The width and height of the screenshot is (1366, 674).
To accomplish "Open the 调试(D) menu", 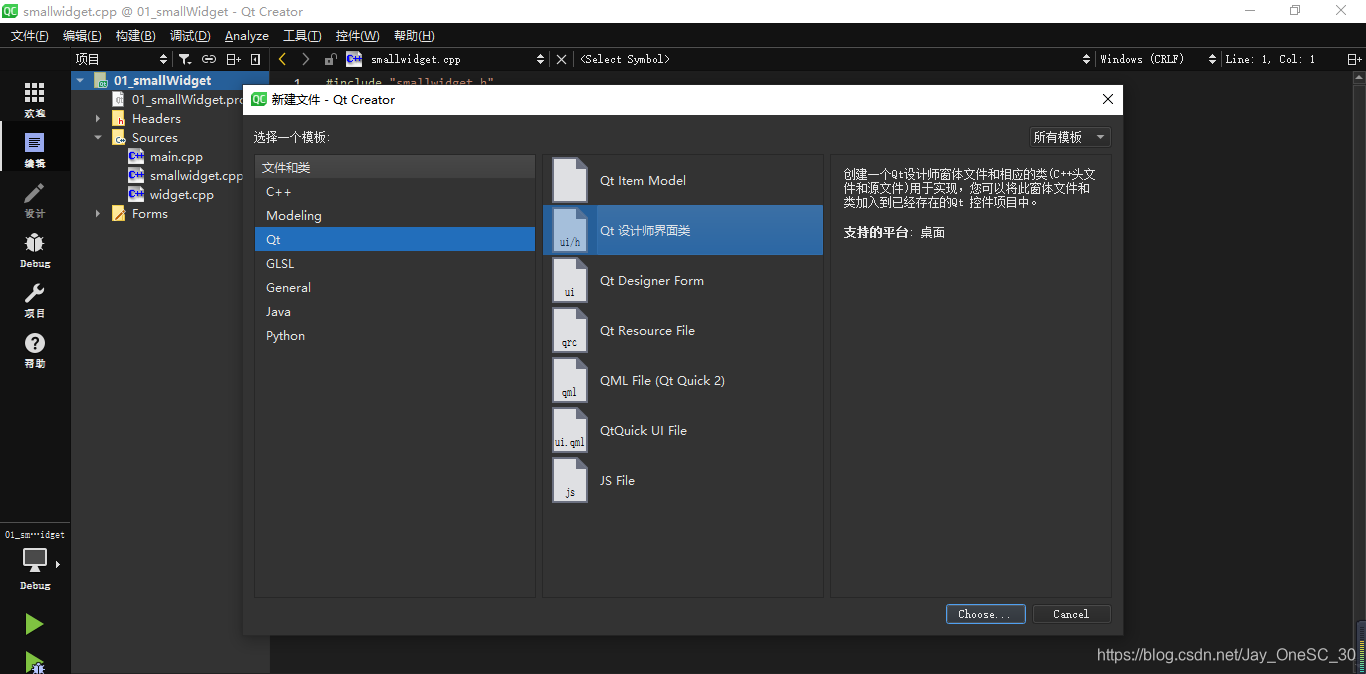I will coord(190,35).
